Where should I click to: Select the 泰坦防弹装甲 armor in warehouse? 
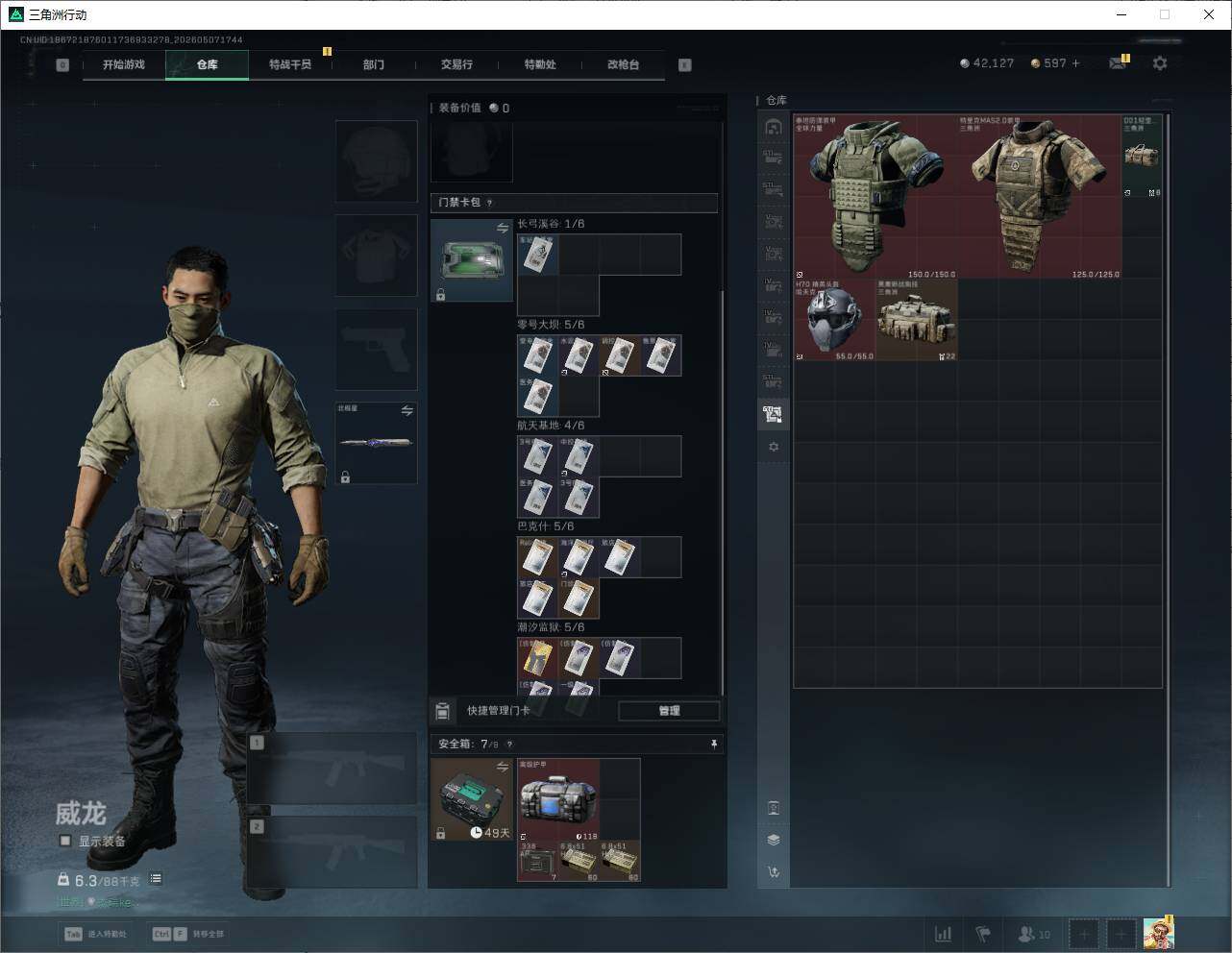coord(875,197)
